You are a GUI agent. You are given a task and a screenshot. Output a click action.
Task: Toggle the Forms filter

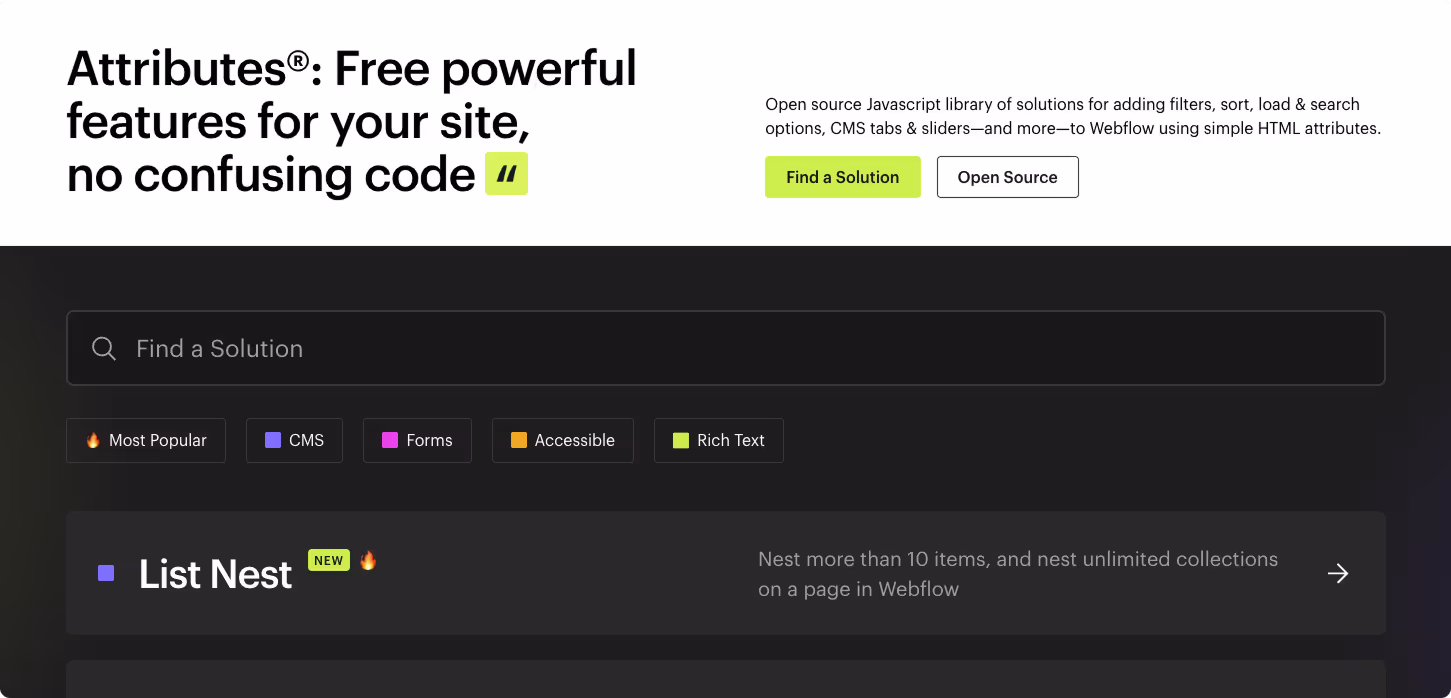tap(417, 440)
